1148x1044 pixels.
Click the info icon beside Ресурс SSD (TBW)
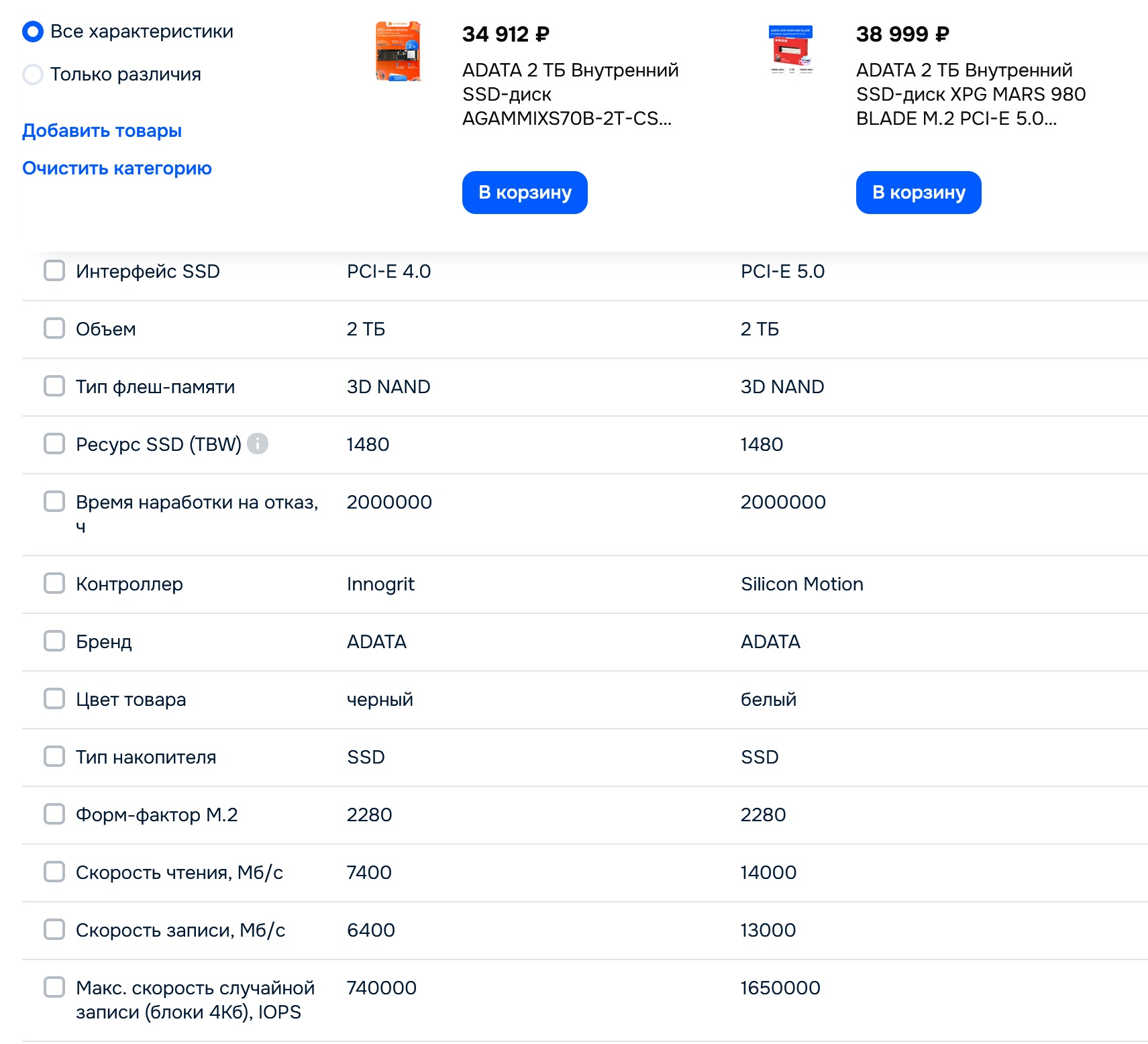click(258, 443)
